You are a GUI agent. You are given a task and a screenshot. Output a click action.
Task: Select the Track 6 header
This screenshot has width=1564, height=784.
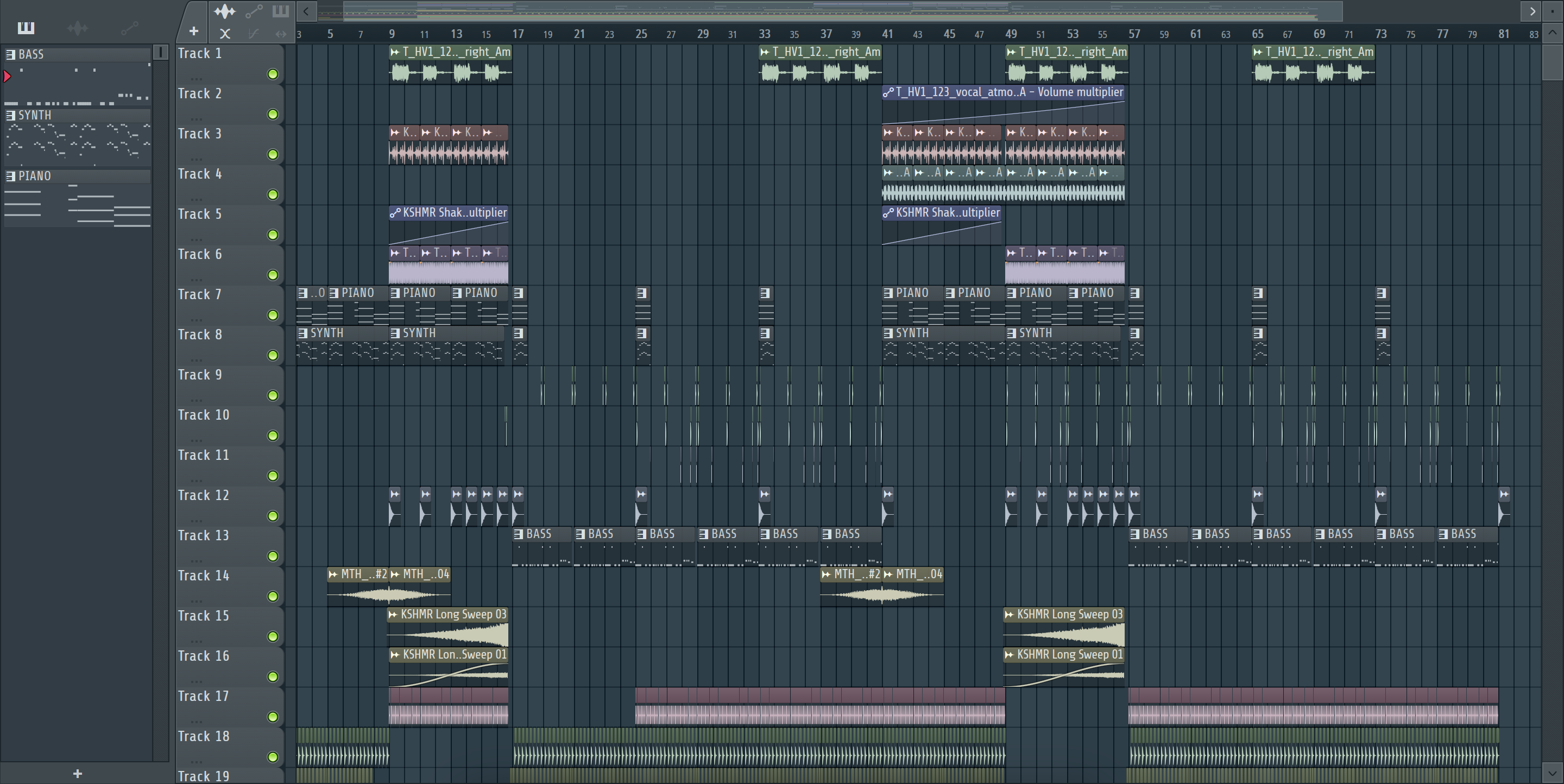(230, 264)
